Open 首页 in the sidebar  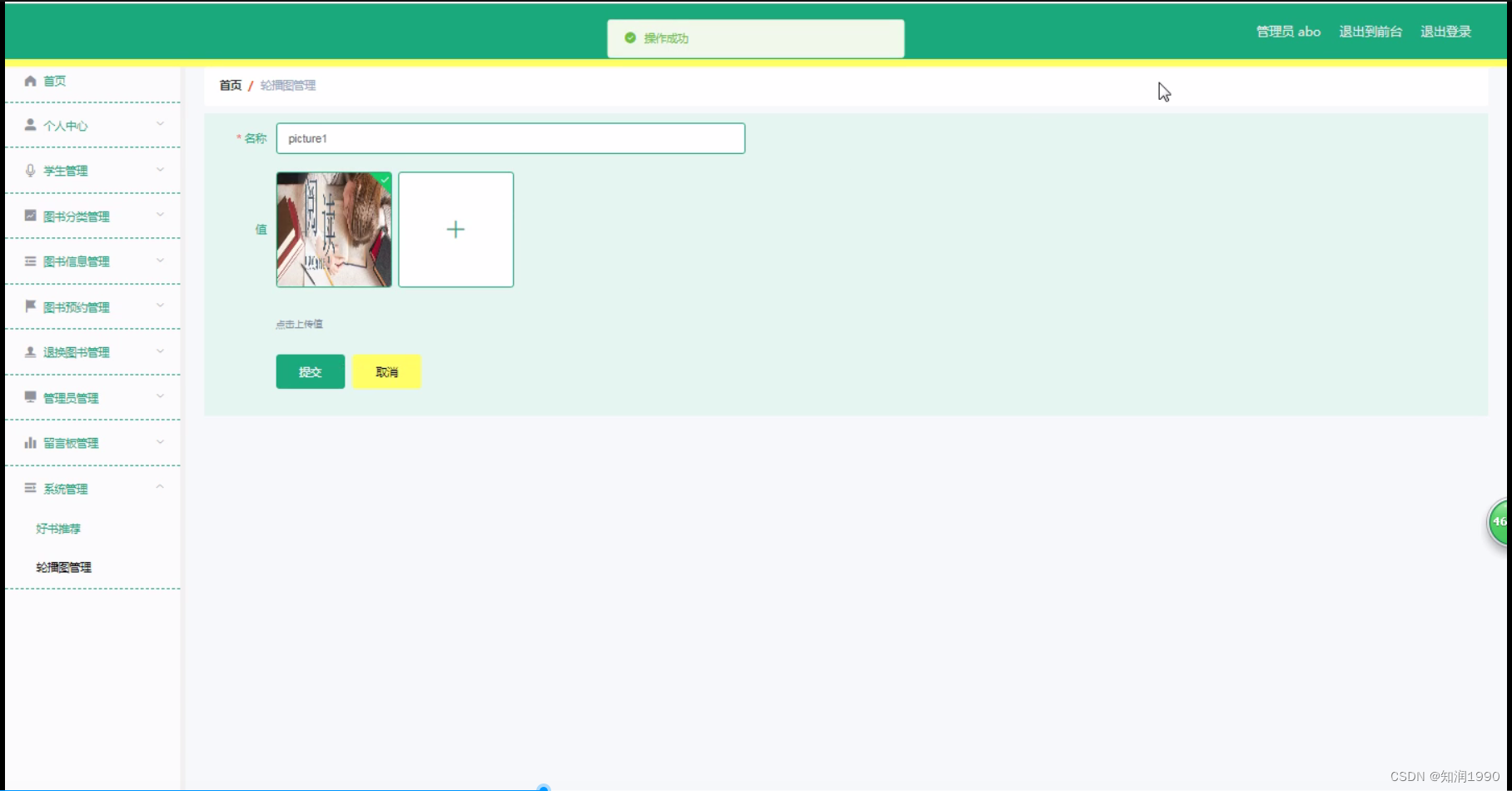[x=92, y=81]
